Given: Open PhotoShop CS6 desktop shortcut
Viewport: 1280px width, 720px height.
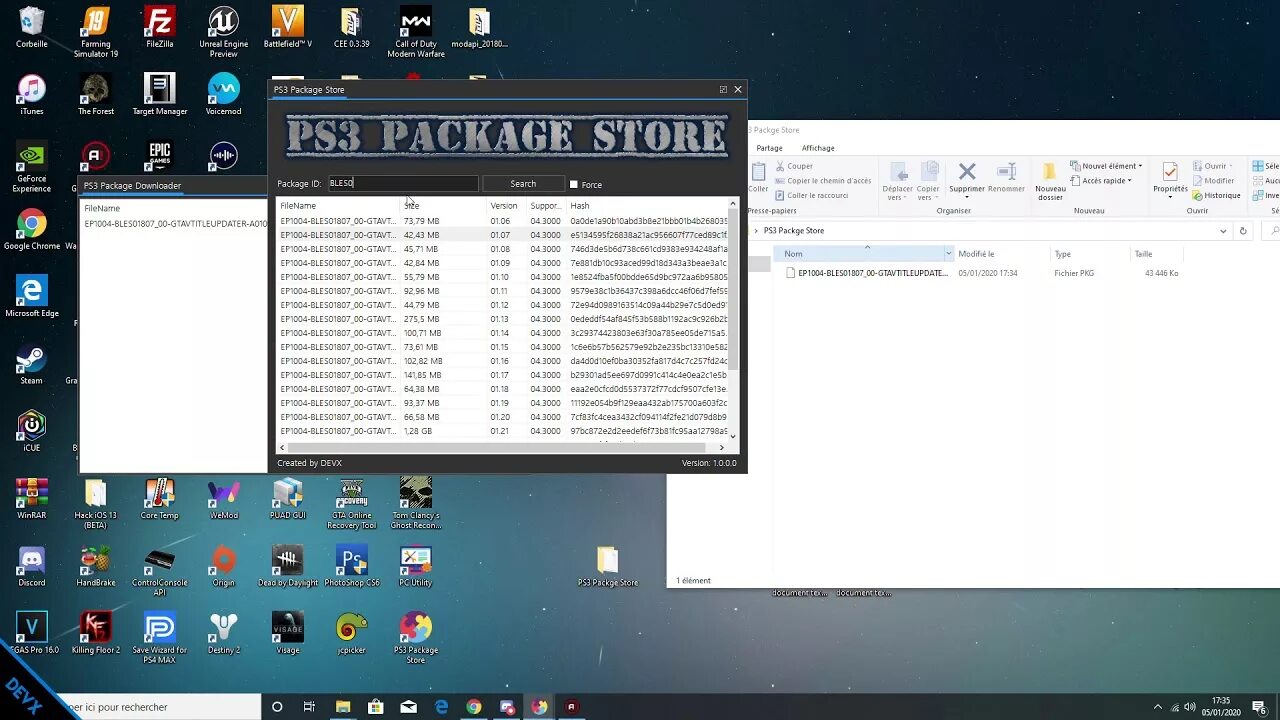Looking at the screenshot, I should 352,567.
